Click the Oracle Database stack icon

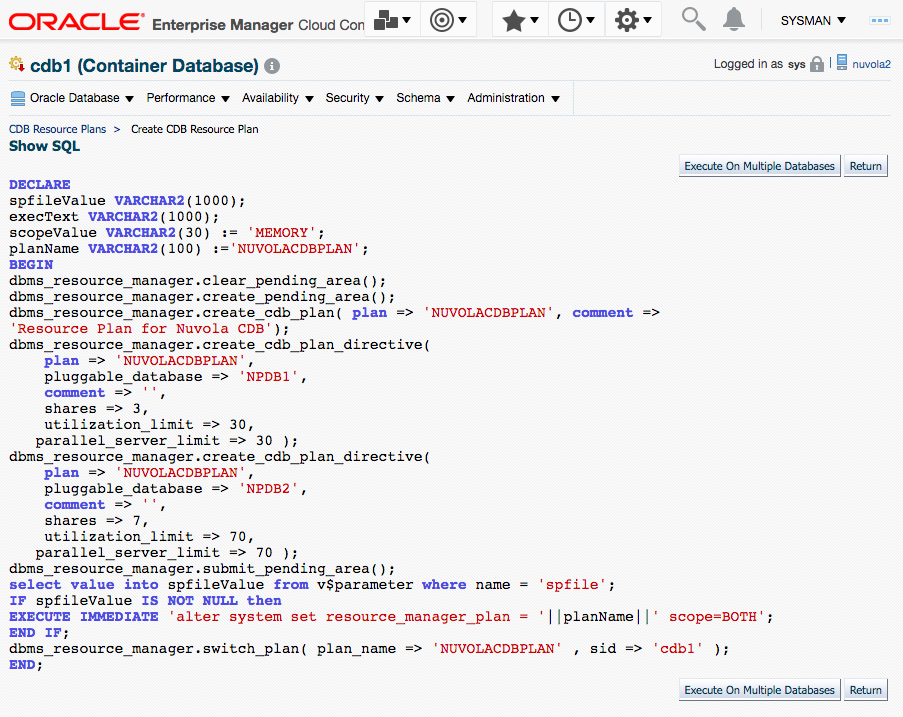[18, 98]
